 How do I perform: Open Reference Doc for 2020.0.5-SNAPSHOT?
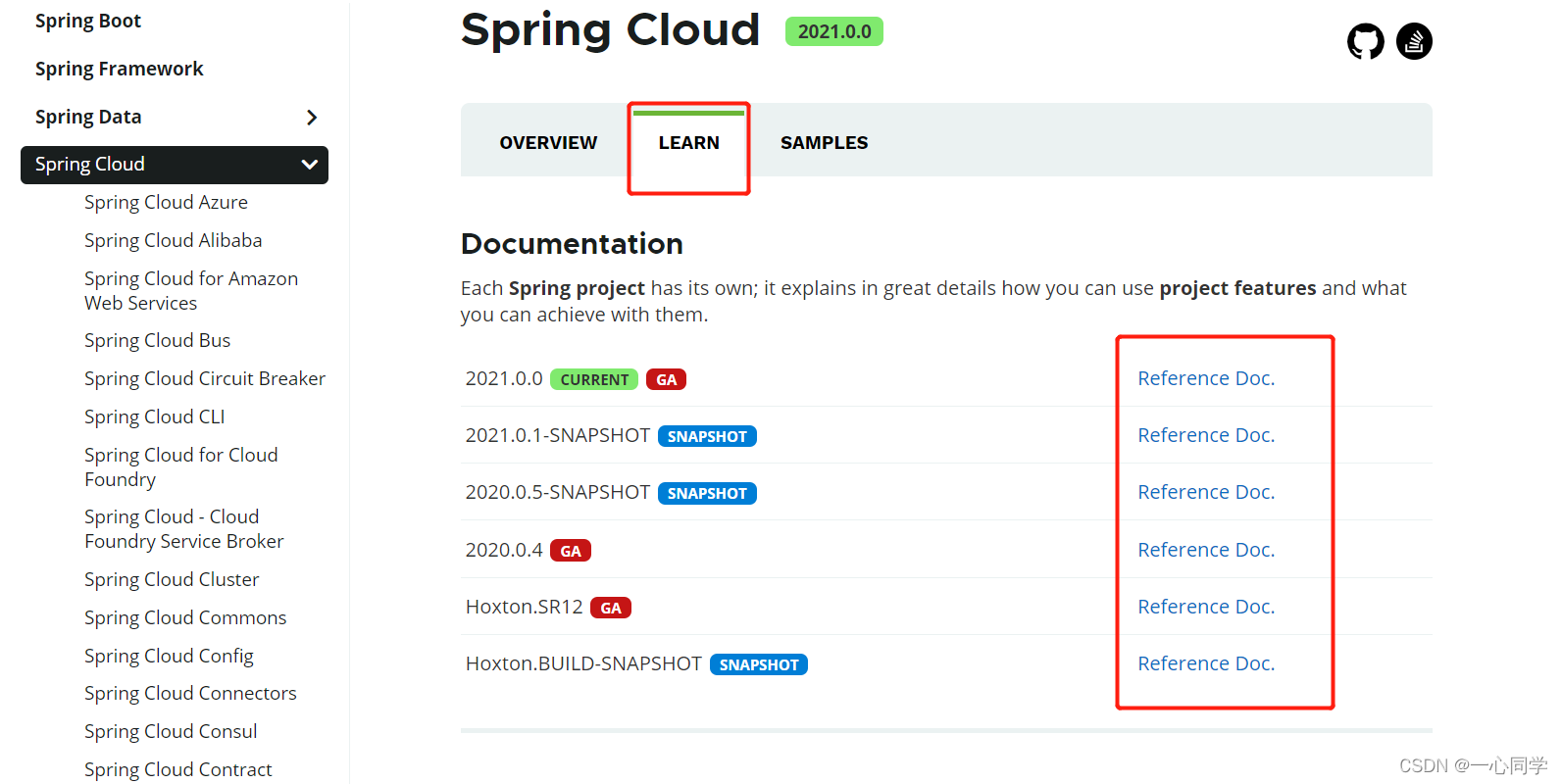1206,492
